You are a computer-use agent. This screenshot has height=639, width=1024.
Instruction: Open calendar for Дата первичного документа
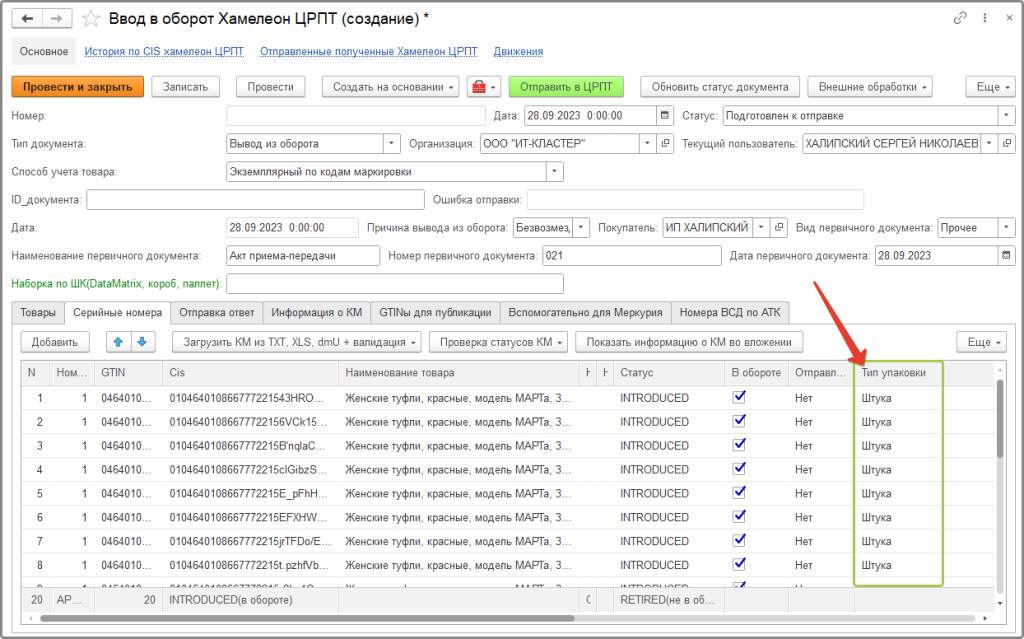coord(1006,255)
